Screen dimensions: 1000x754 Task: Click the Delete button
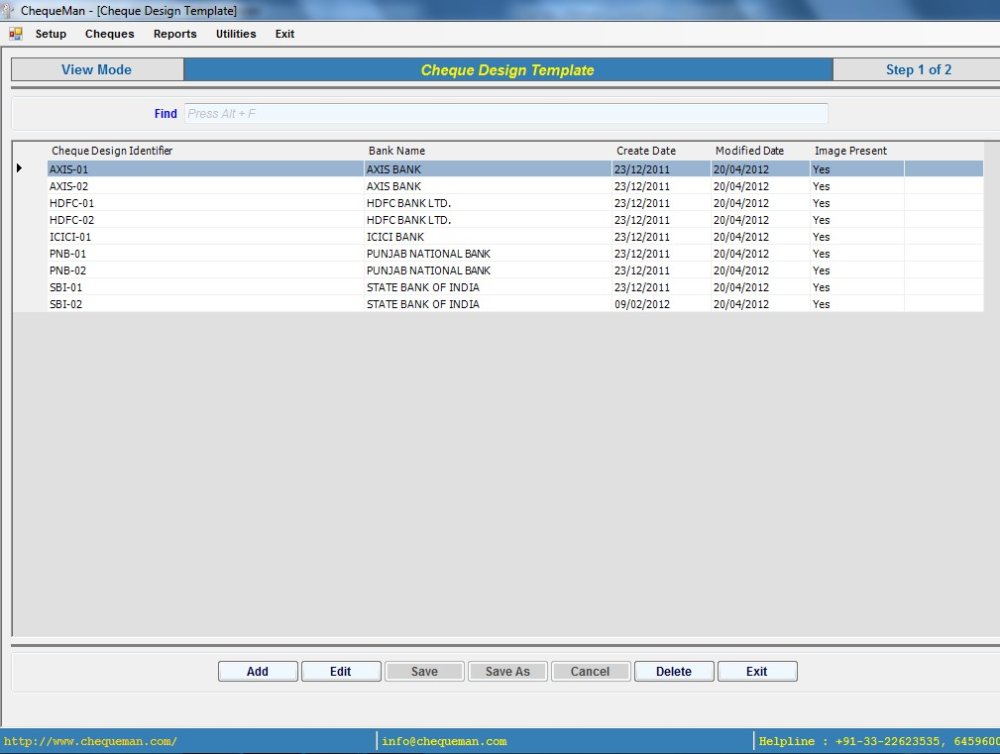(x=674, y=671)
